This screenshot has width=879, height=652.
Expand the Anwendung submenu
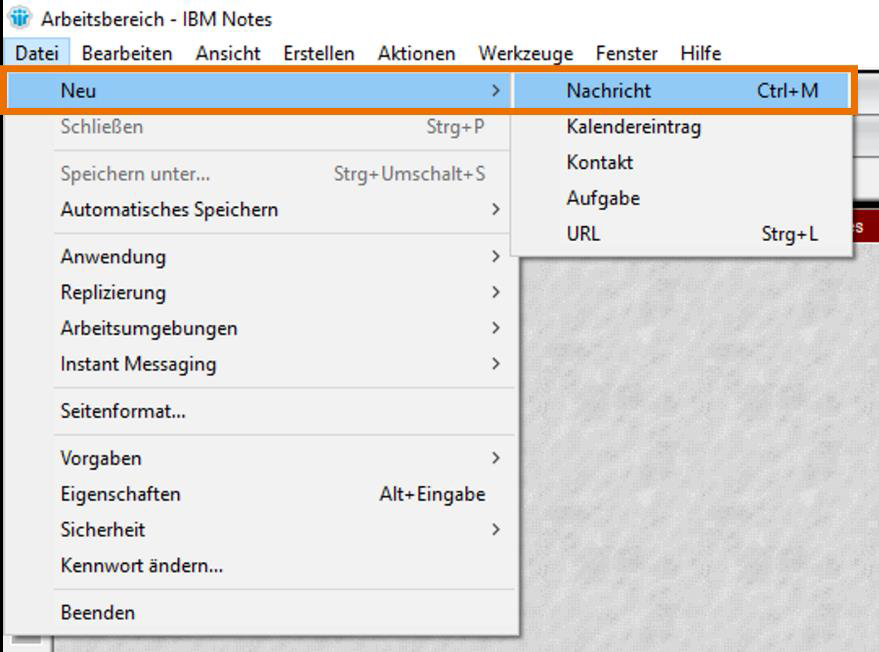tap(113, 257)
